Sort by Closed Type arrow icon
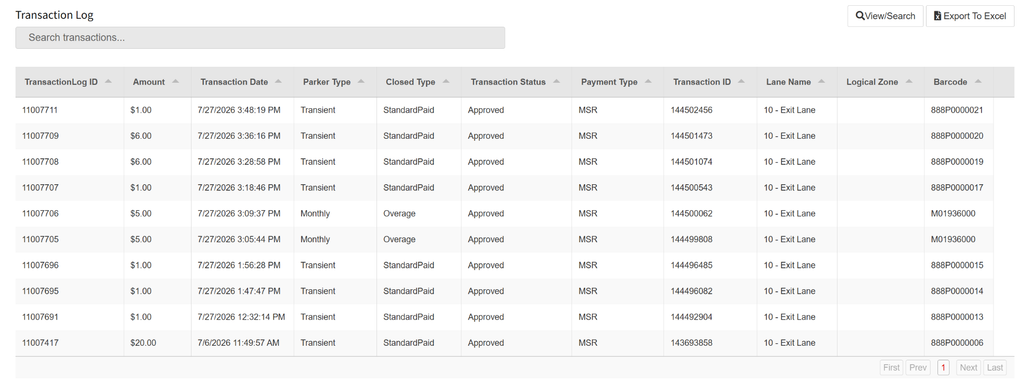 445,82
